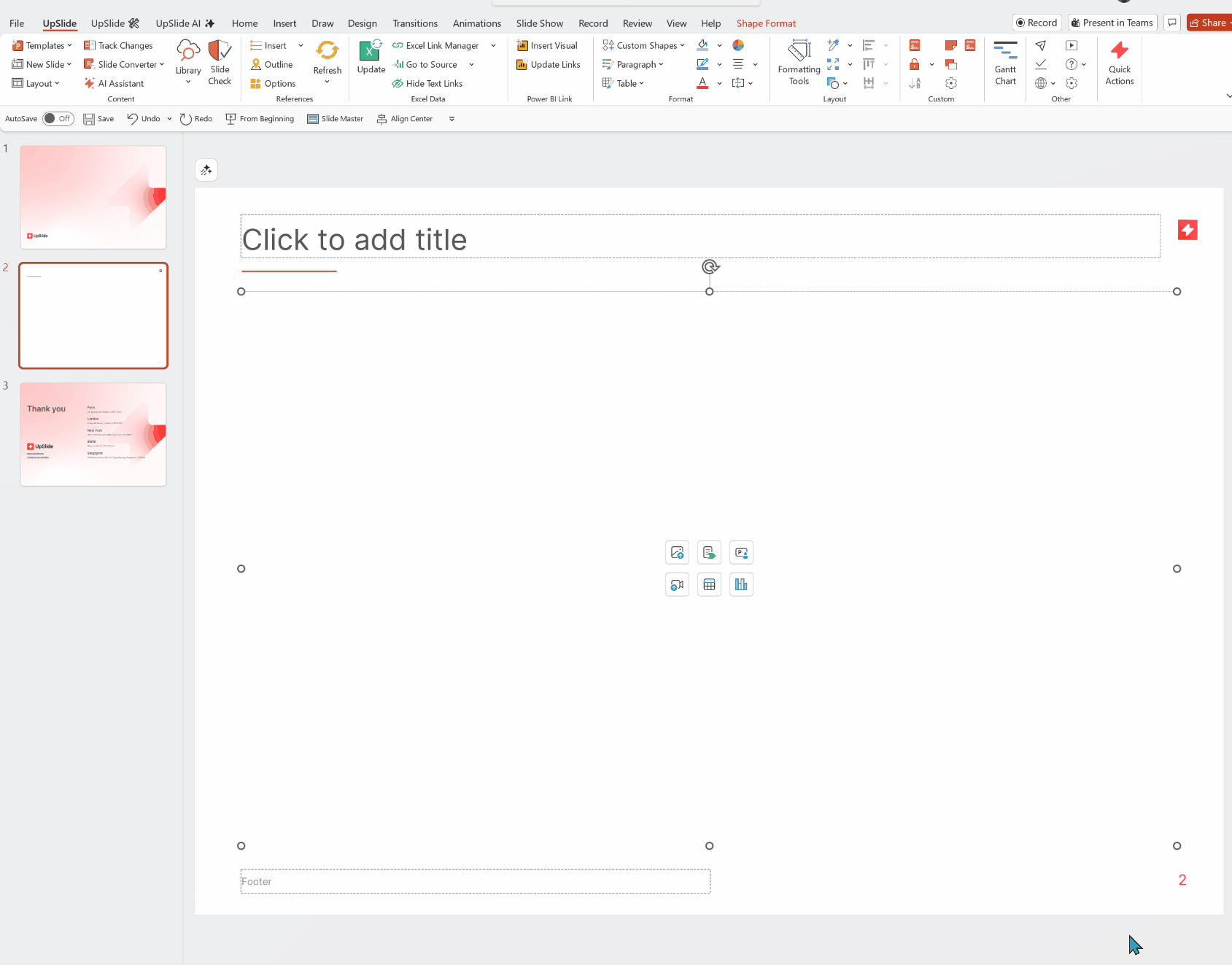This screenshot has width=1232, height=965.
Task: Collapse the ribbon chevron
Action: click(1228, 96)
